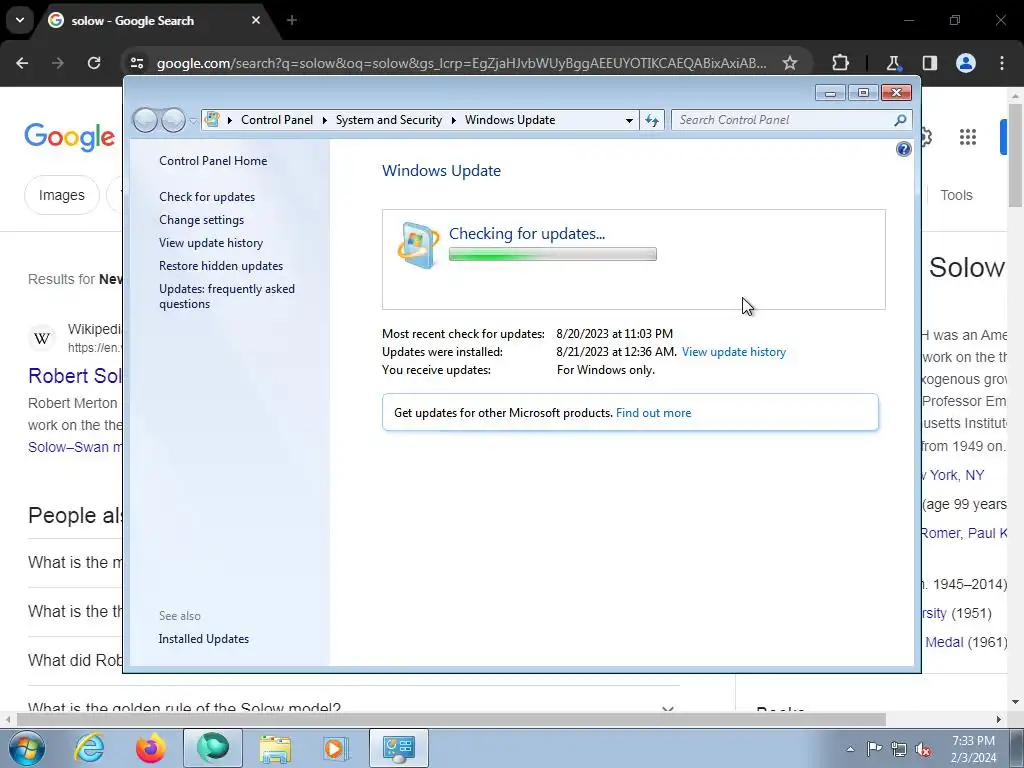Open the Control Panel help icon

(x=903, y=150)
